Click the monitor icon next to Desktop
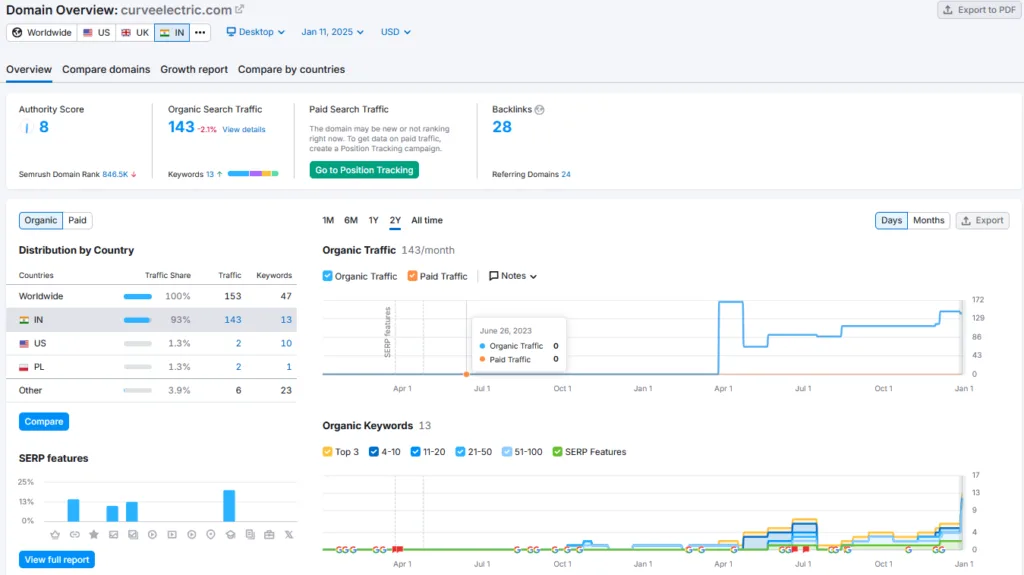Viewport: 1024px width, 575px height. 231,31
